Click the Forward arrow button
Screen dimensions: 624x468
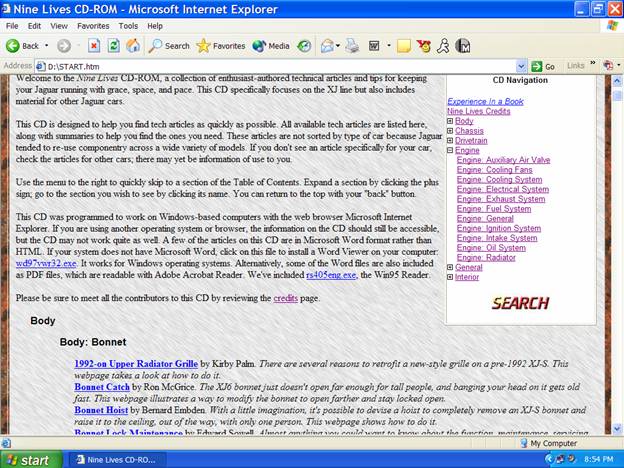(x=64, y=46)
